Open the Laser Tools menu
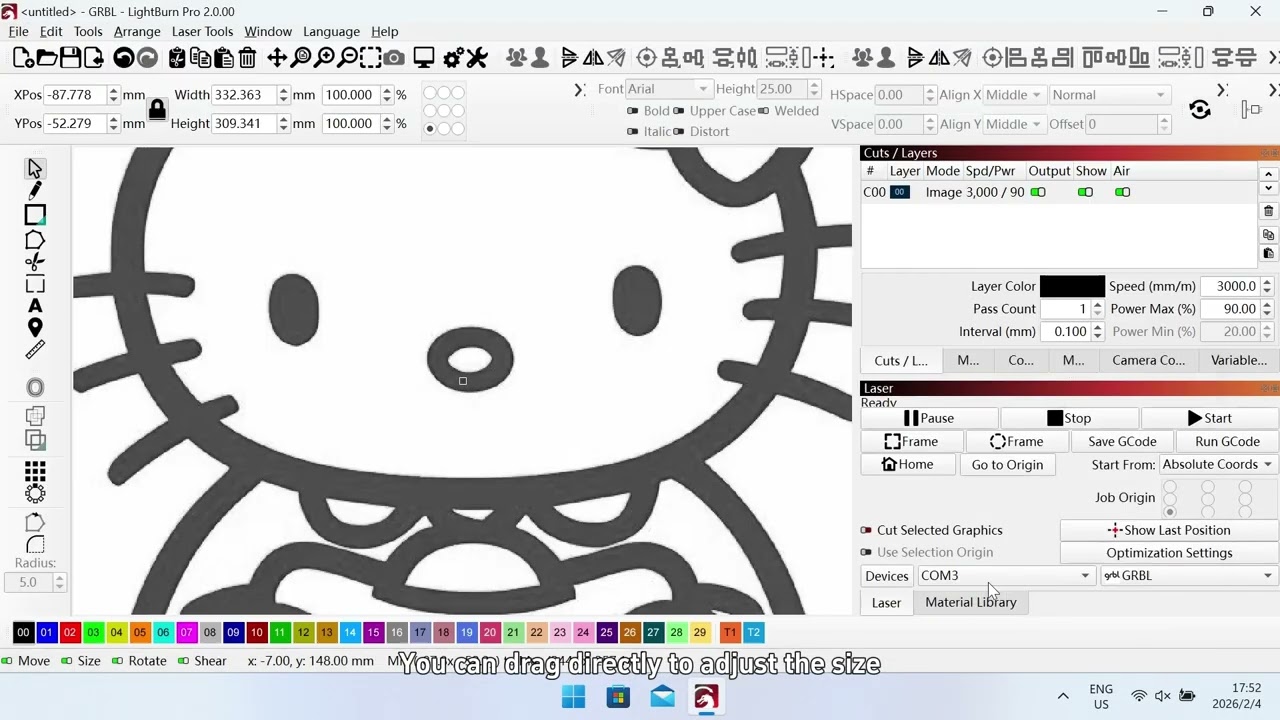The image size is (1280, 720). pos(202,31)
